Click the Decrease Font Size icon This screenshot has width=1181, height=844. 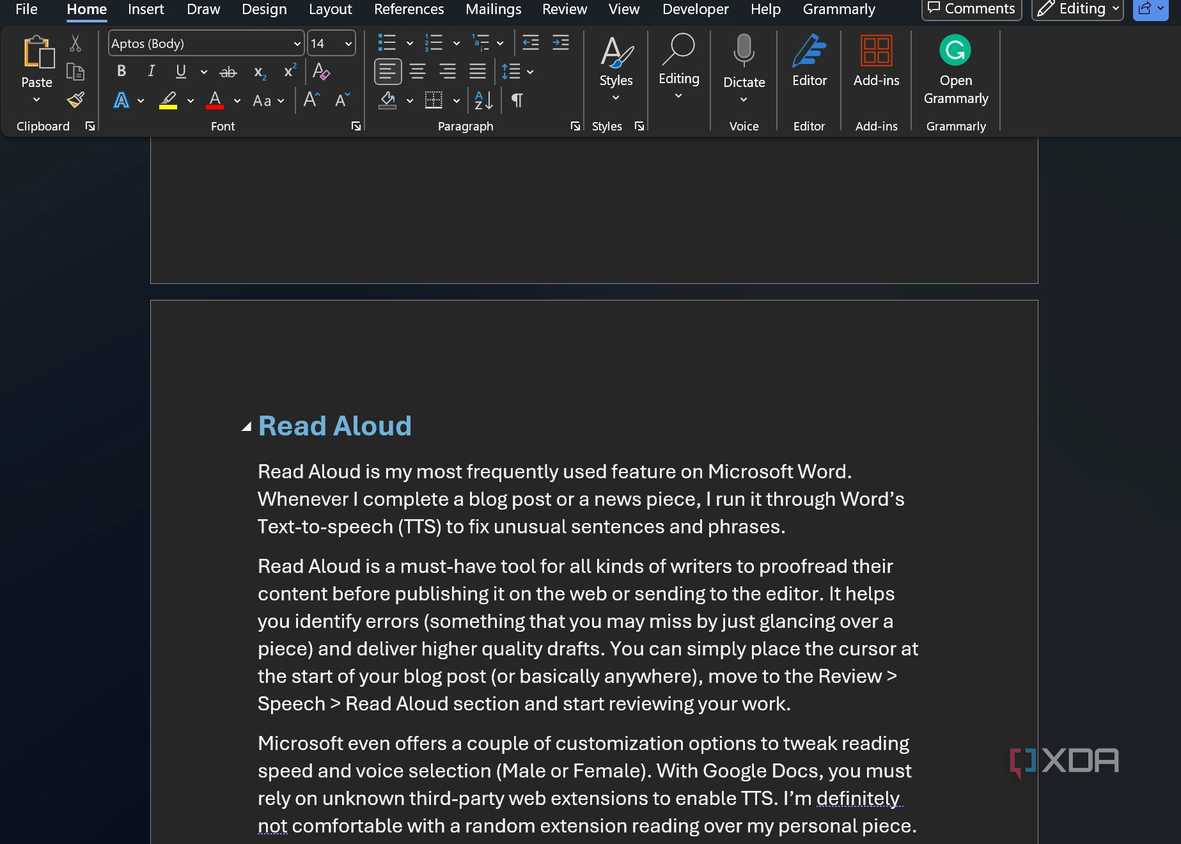342,100
